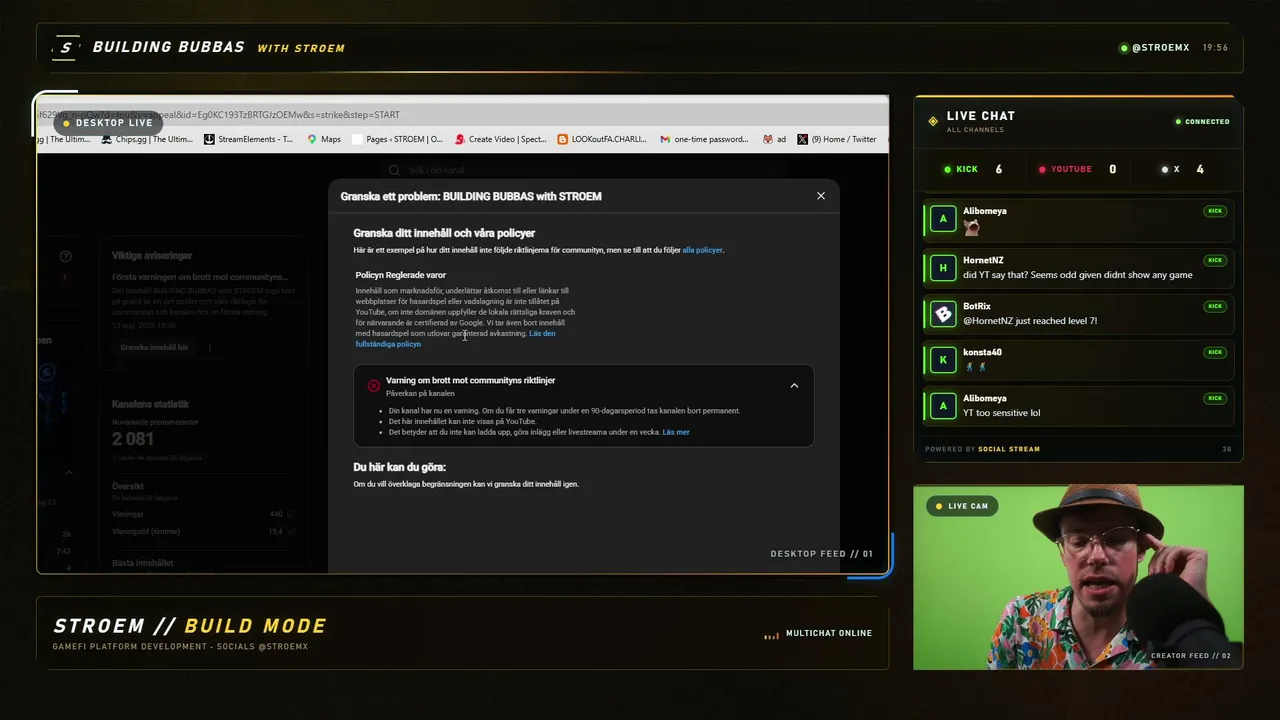Collapse the 'Varning om brott mot communityns riktlinjer' section
Screen dimensions: 1280x720
[x=794, y=385]
